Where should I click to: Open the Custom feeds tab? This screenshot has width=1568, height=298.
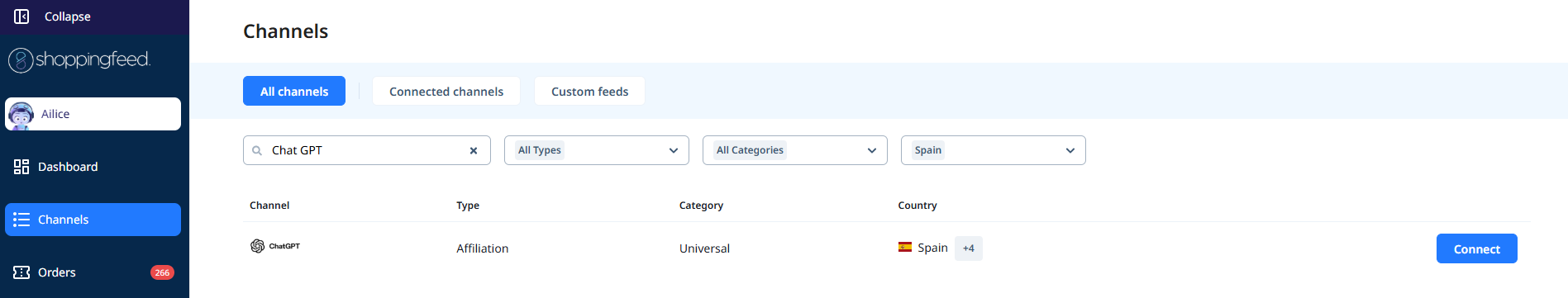(x=590, y=91)
